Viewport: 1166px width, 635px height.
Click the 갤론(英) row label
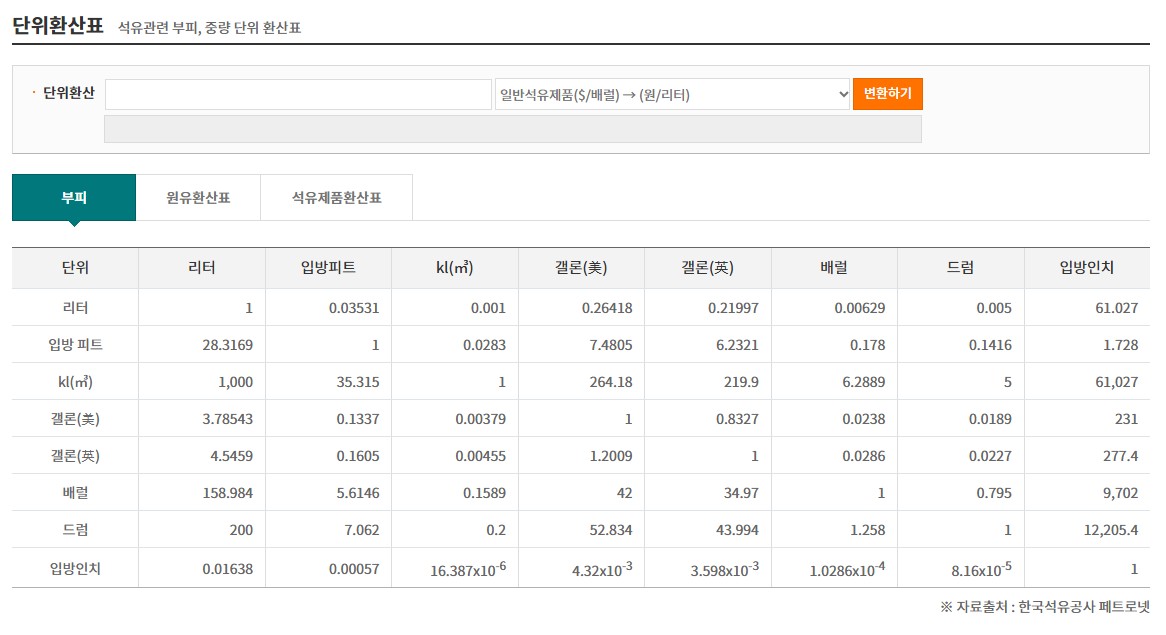click(75, 456)
